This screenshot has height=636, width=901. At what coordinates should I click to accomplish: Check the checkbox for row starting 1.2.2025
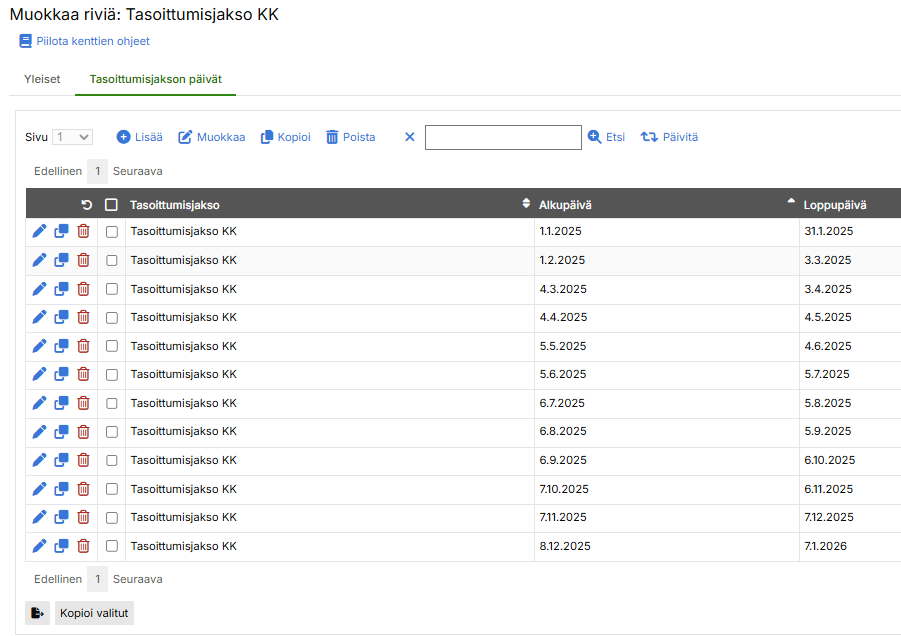pyautogui.click(x=111, y=260)
